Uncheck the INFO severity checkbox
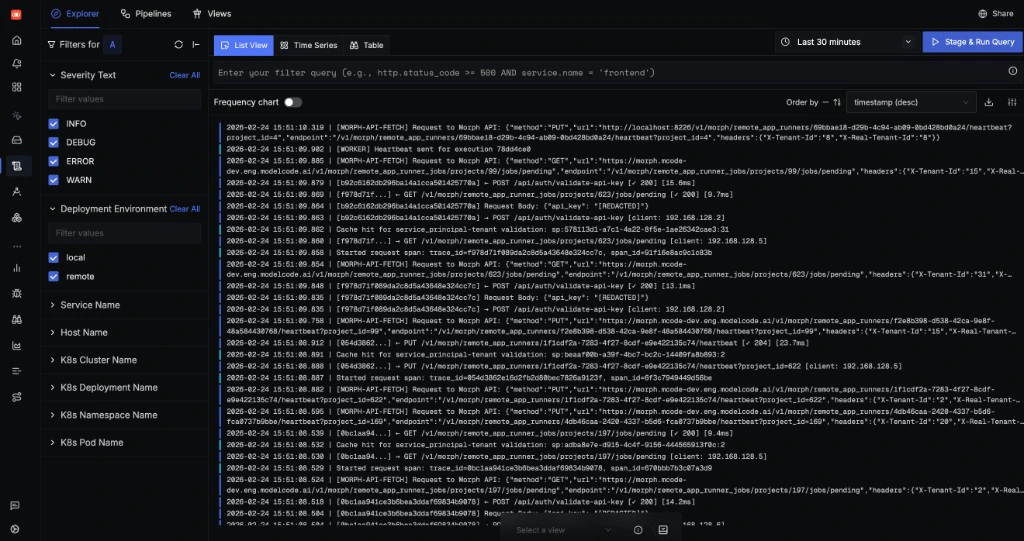Viewport: 1024px width, 541px height. (x=54, y=123)
